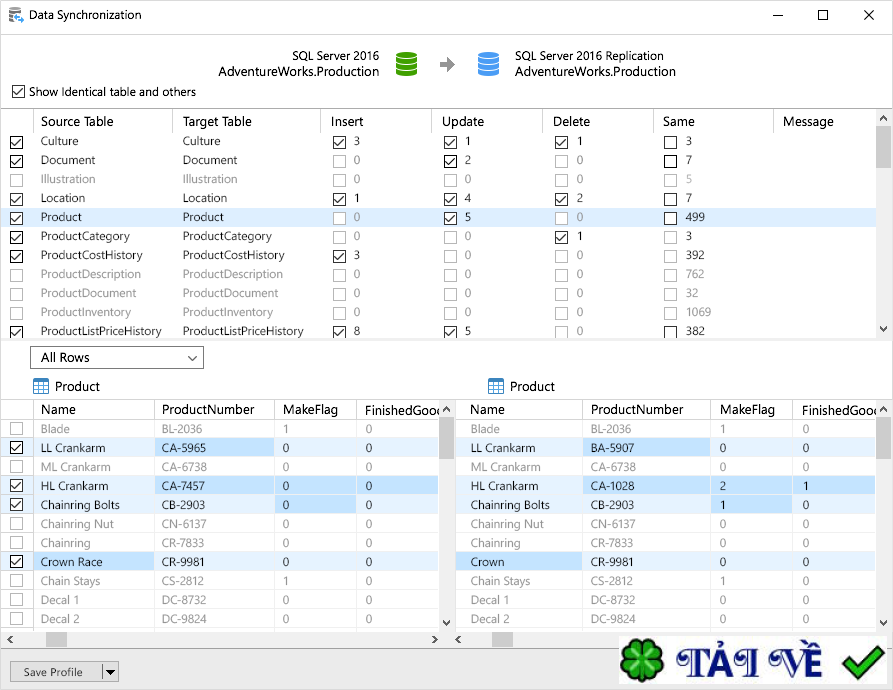Click the Same column header
The width and height of the screenshot is (893, 690).
coord(714,121)
